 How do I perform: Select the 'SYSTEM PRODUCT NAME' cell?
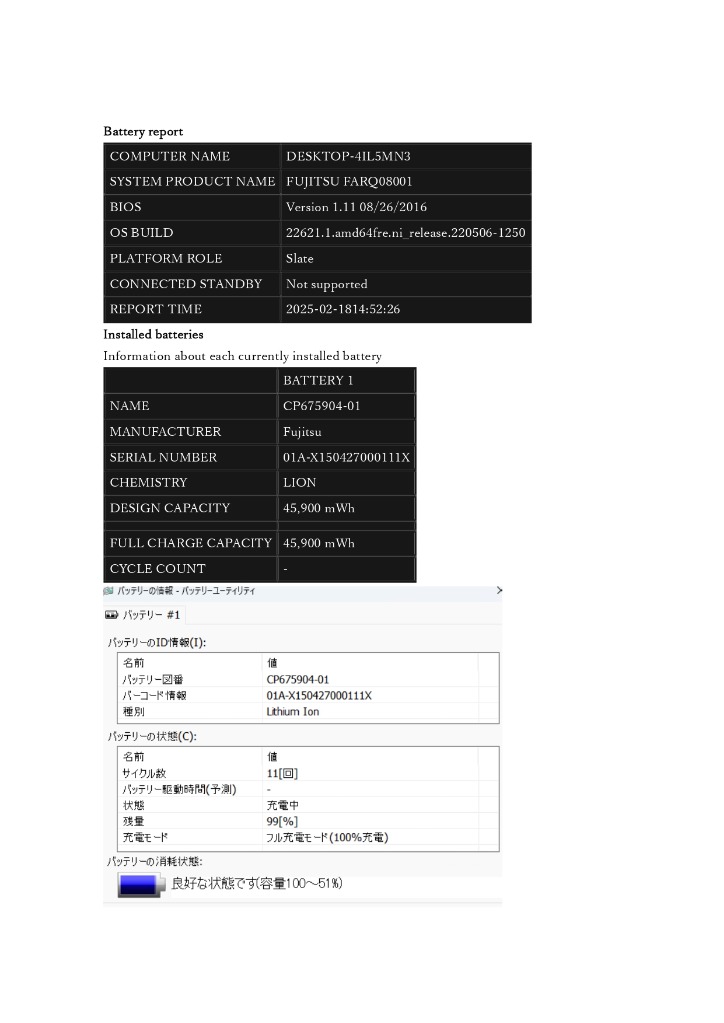pyautogui.click(x=192, y=181)
